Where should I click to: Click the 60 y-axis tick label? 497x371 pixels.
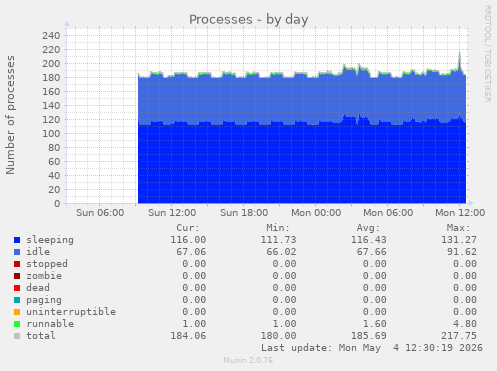click(x=54, y=162)
